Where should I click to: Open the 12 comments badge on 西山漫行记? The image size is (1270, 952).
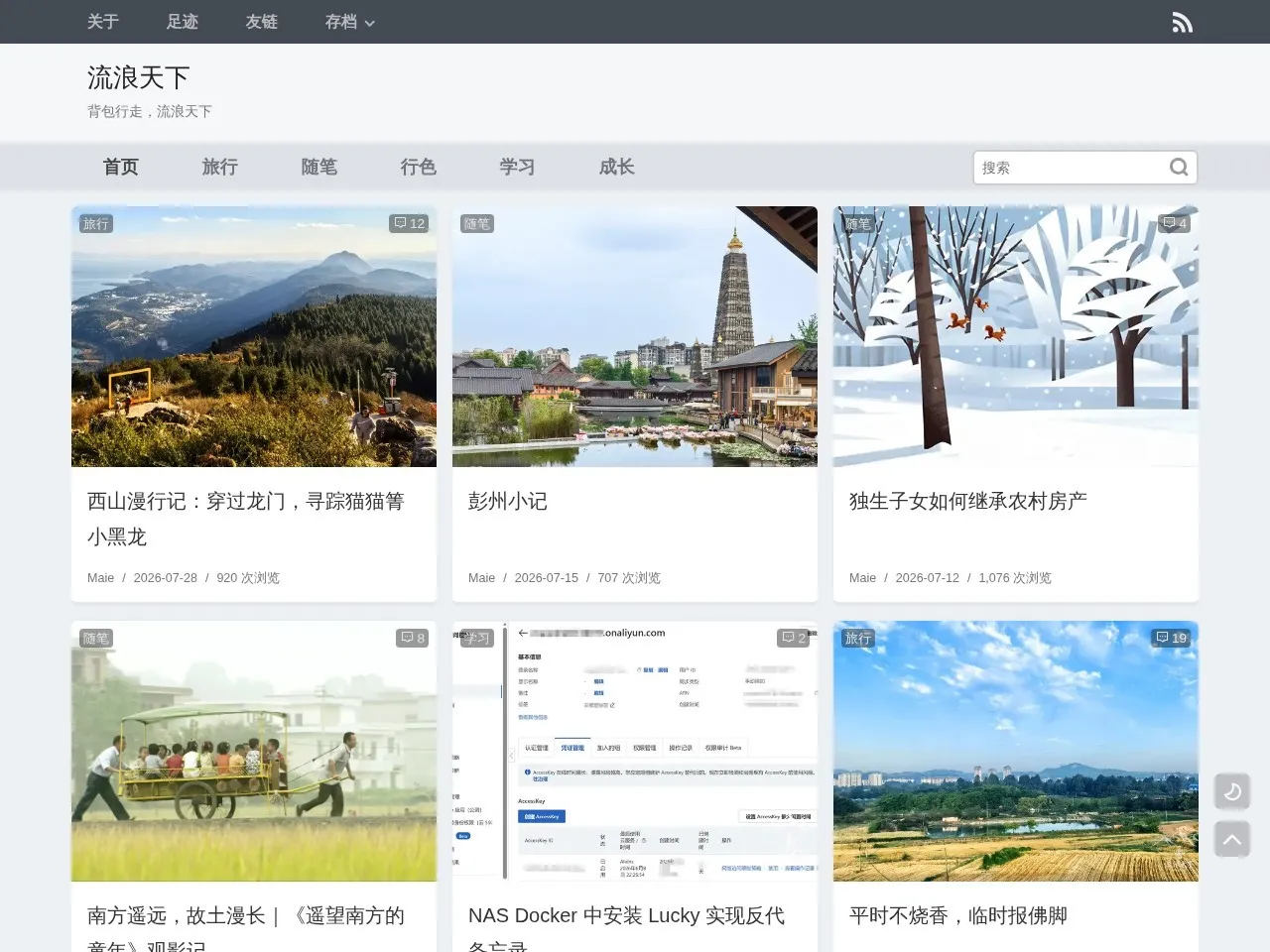point(409,223)
